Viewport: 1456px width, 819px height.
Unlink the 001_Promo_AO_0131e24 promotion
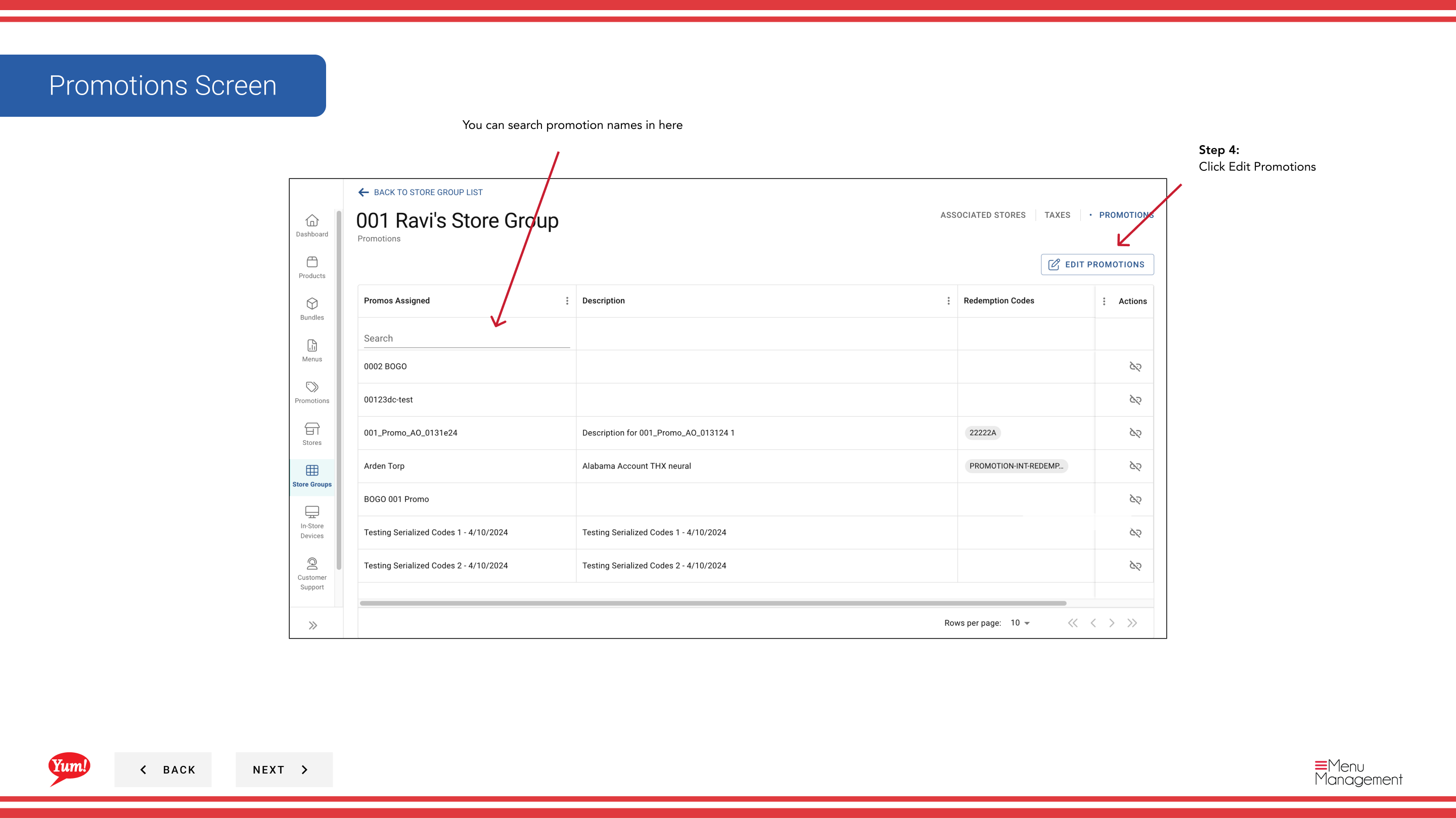click(1135, 433)
